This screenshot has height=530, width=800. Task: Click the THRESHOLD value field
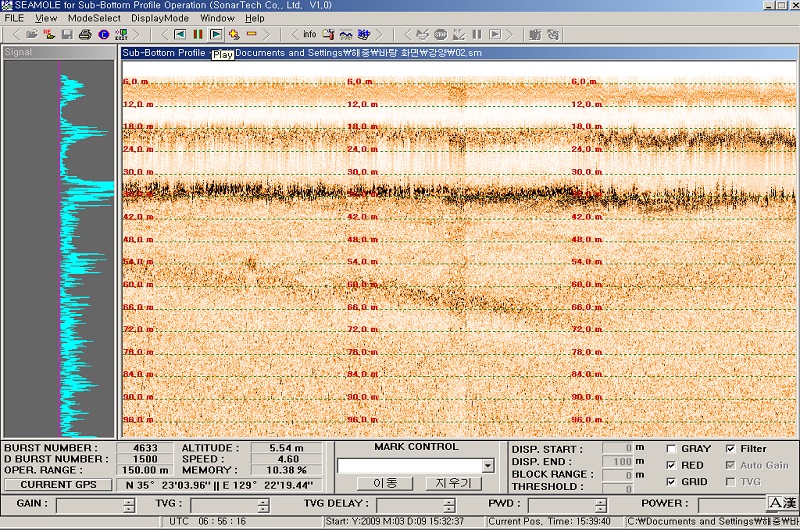click(618, 489)
